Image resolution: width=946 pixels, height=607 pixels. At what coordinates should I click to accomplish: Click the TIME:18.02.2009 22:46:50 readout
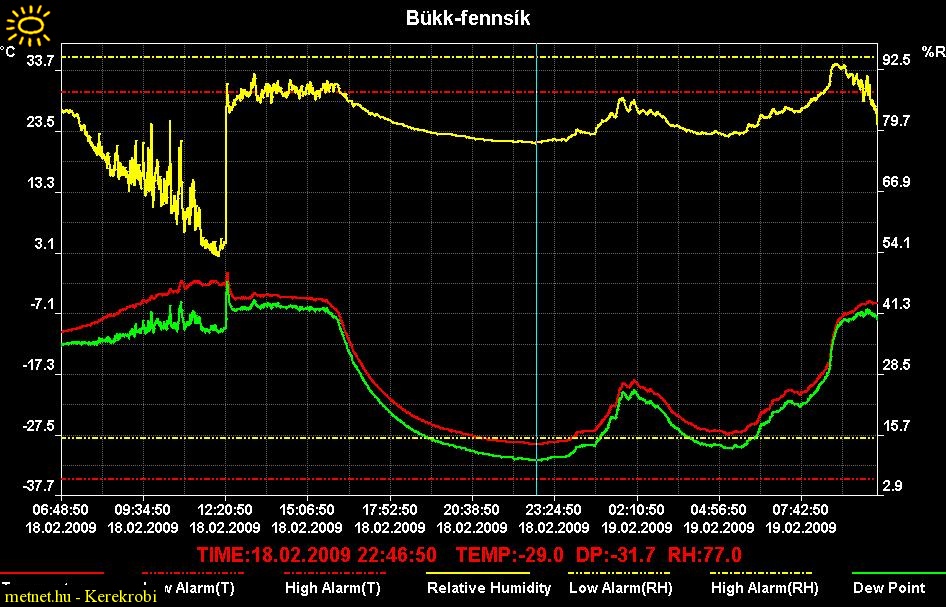click(x=316, y=554)
